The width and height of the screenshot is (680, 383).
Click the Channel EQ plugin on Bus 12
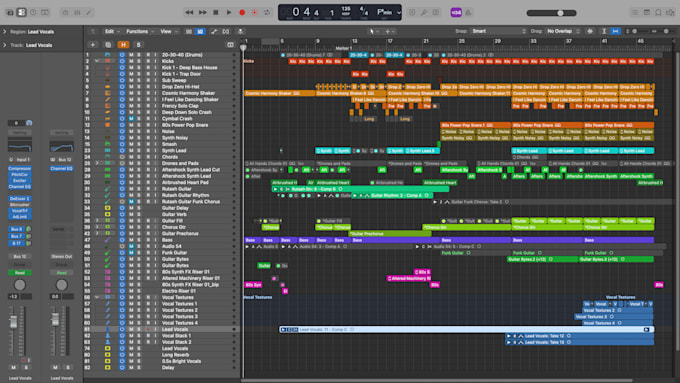click(x=62, y=168)
